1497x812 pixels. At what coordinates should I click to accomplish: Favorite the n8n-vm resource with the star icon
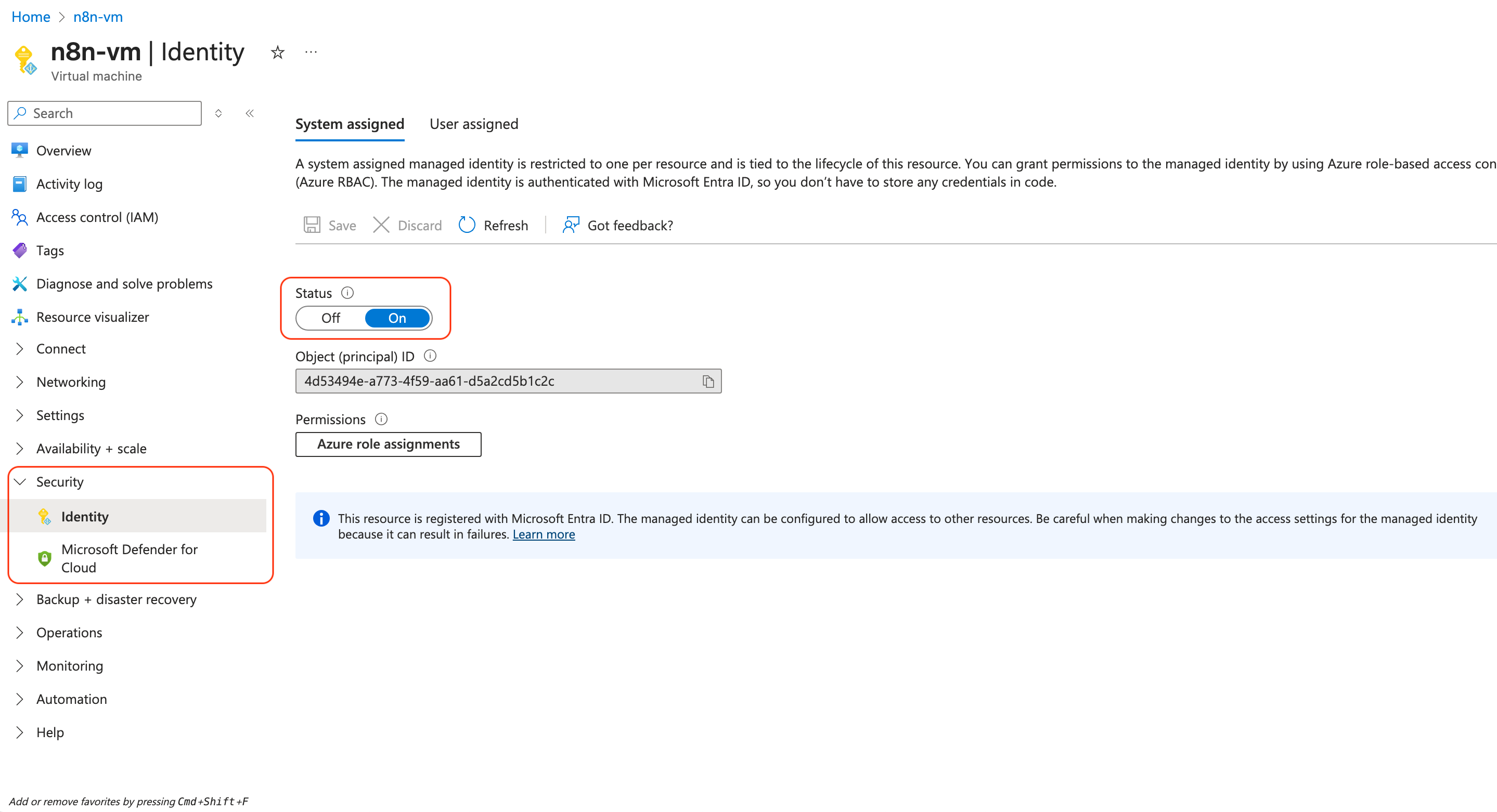tap(278, 53)
